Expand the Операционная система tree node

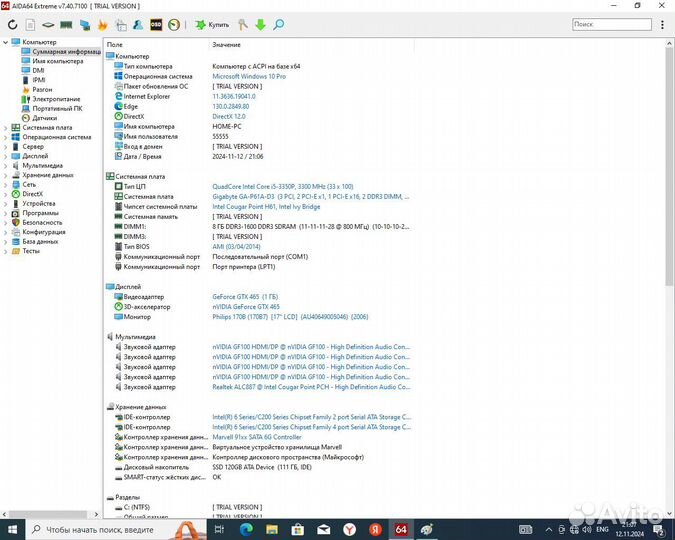pyautogui.click(x=5, y=137)
